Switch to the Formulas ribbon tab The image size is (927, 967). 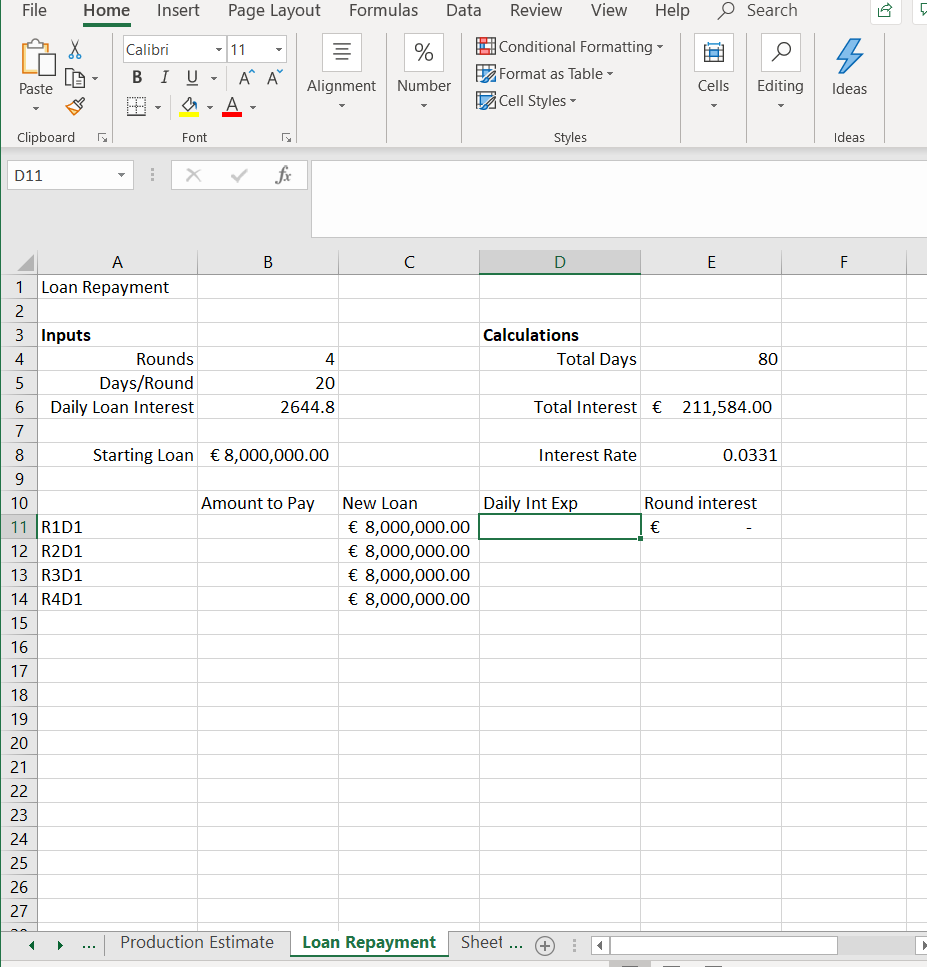383,11
